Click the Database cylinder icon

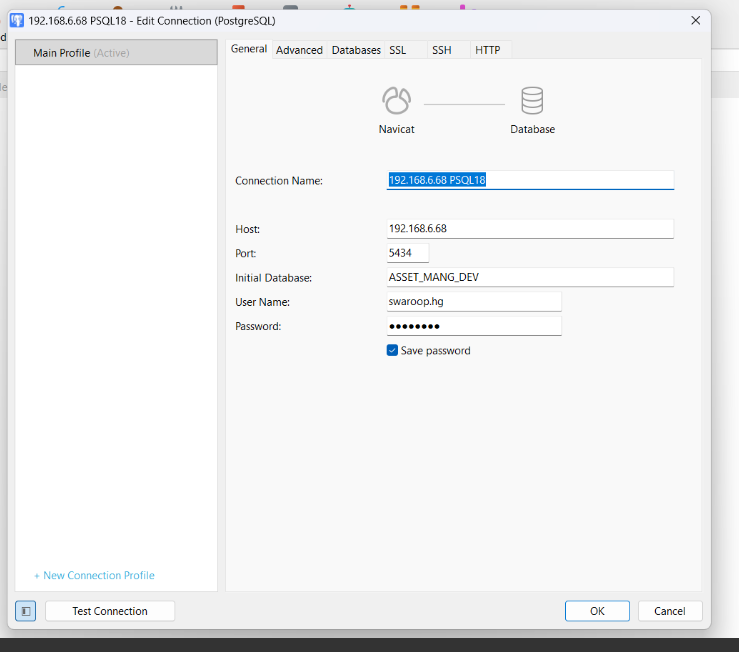coord(532,102)
